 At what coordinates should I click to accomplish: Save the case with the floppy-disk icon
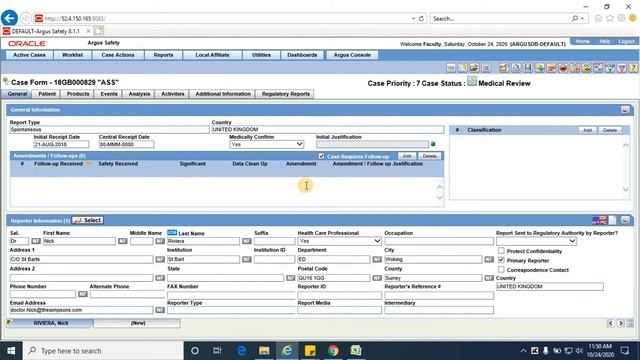tap(528, 68)
